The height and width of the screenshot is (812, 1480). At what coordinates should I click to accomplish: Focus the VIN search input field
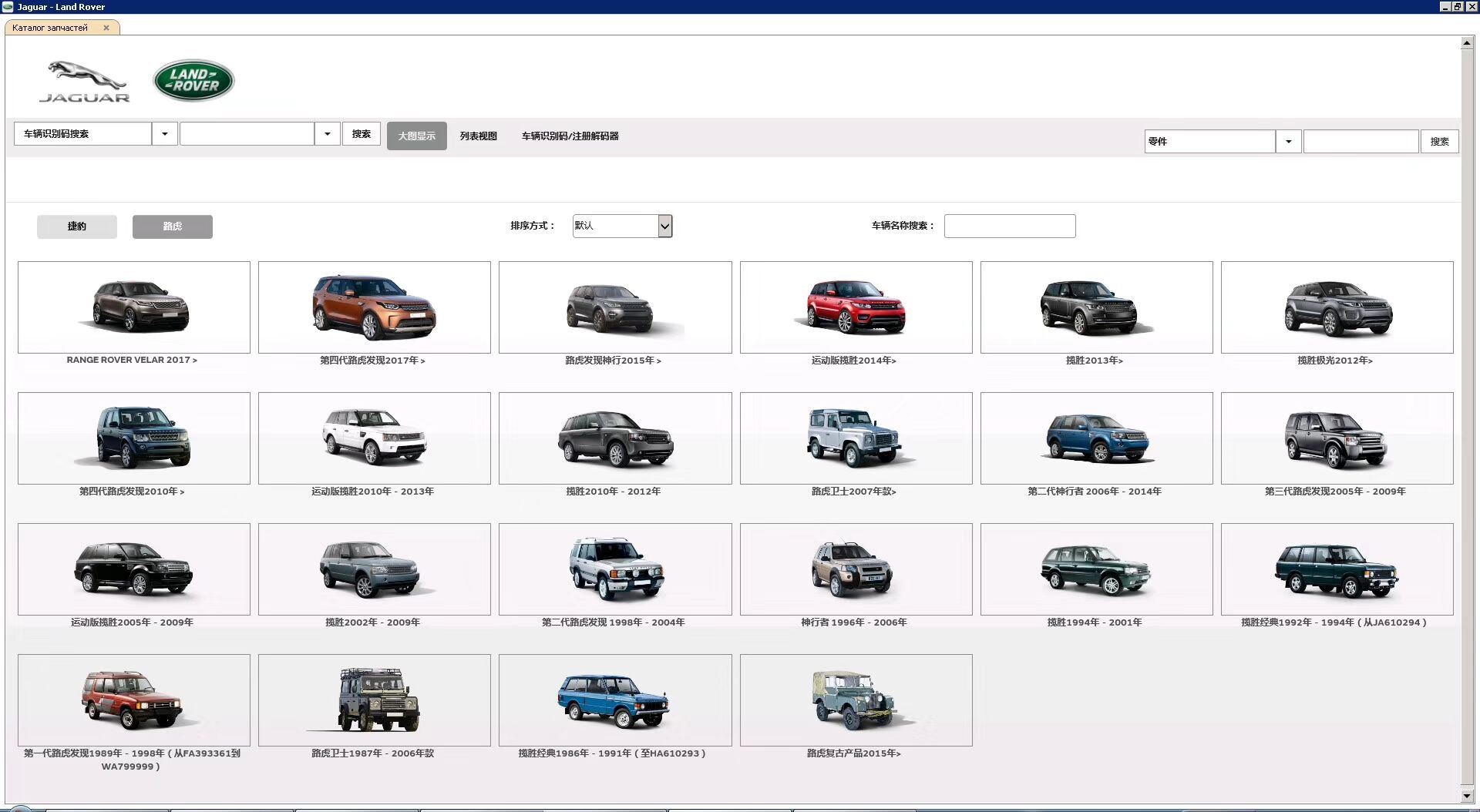[247, 134]
